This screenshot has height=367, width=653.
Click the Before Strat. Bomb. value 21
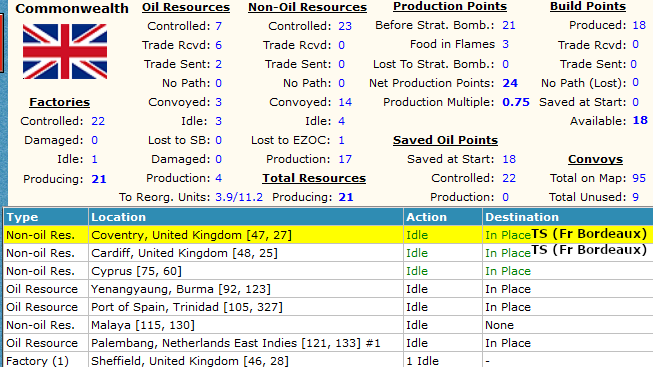[508, 25]
